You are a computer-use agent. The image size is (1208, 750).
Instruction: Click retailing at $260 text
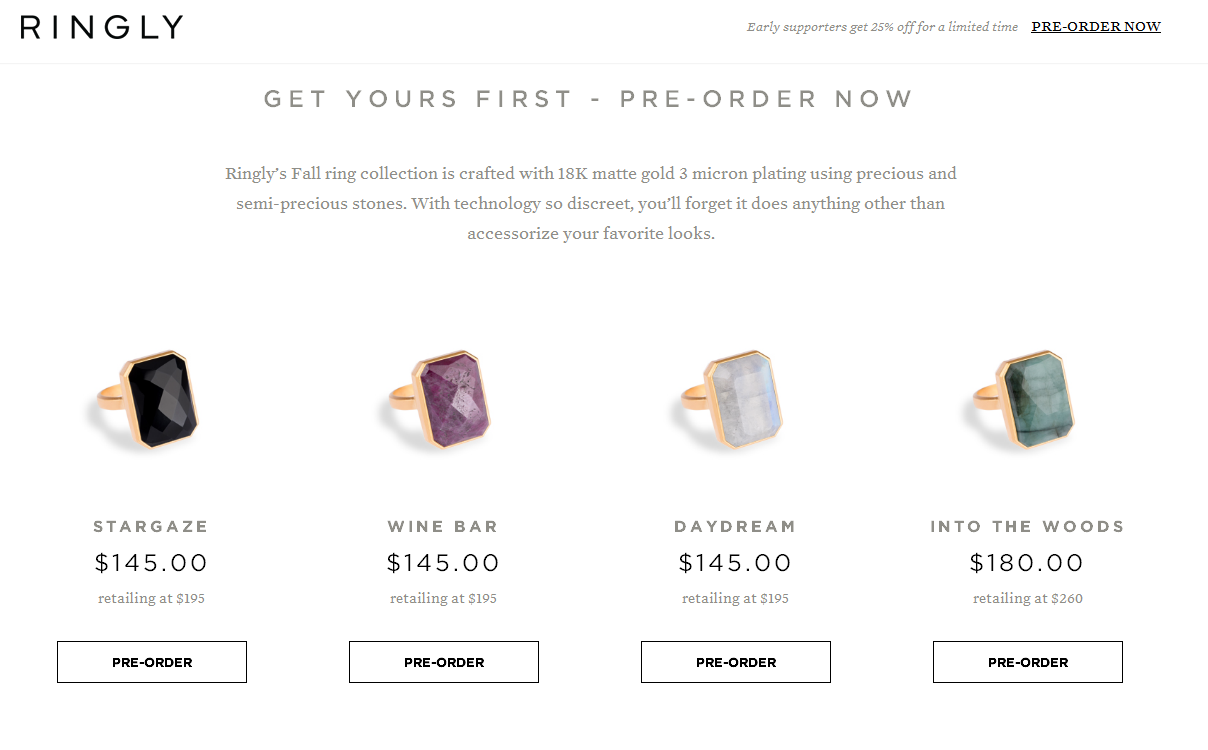1028,599
